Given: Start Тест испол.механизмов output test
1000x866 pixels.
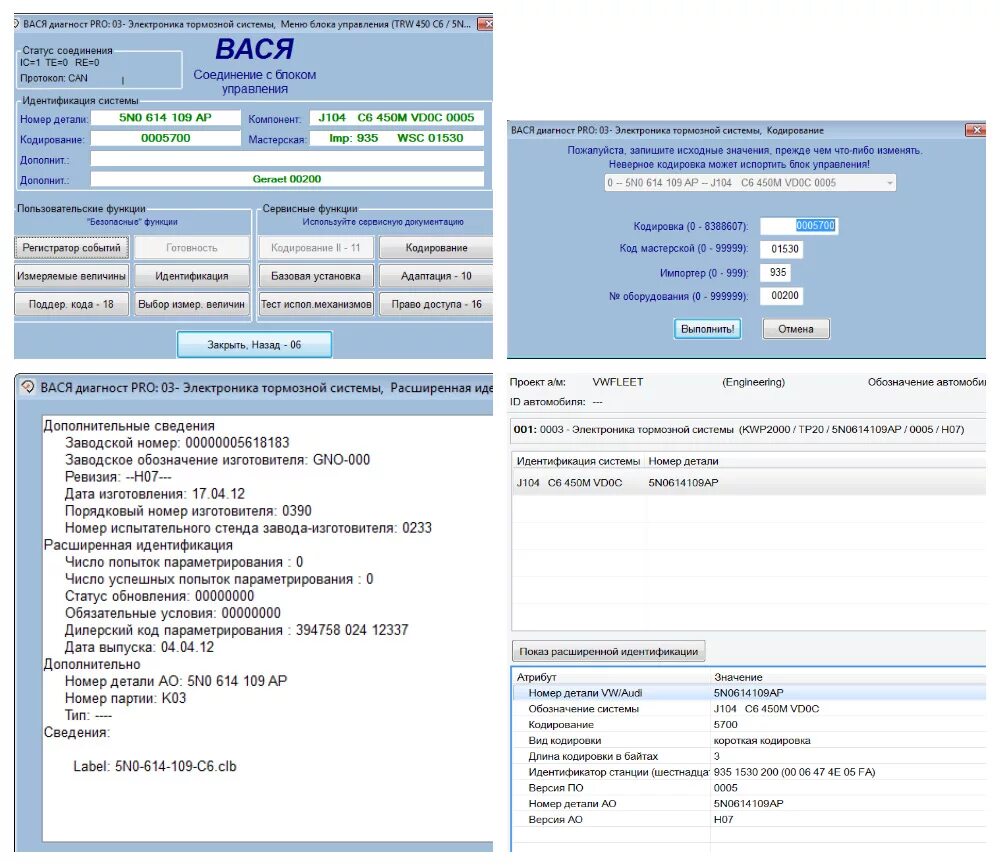Looking at the screenshot, I should click(316, 304).
